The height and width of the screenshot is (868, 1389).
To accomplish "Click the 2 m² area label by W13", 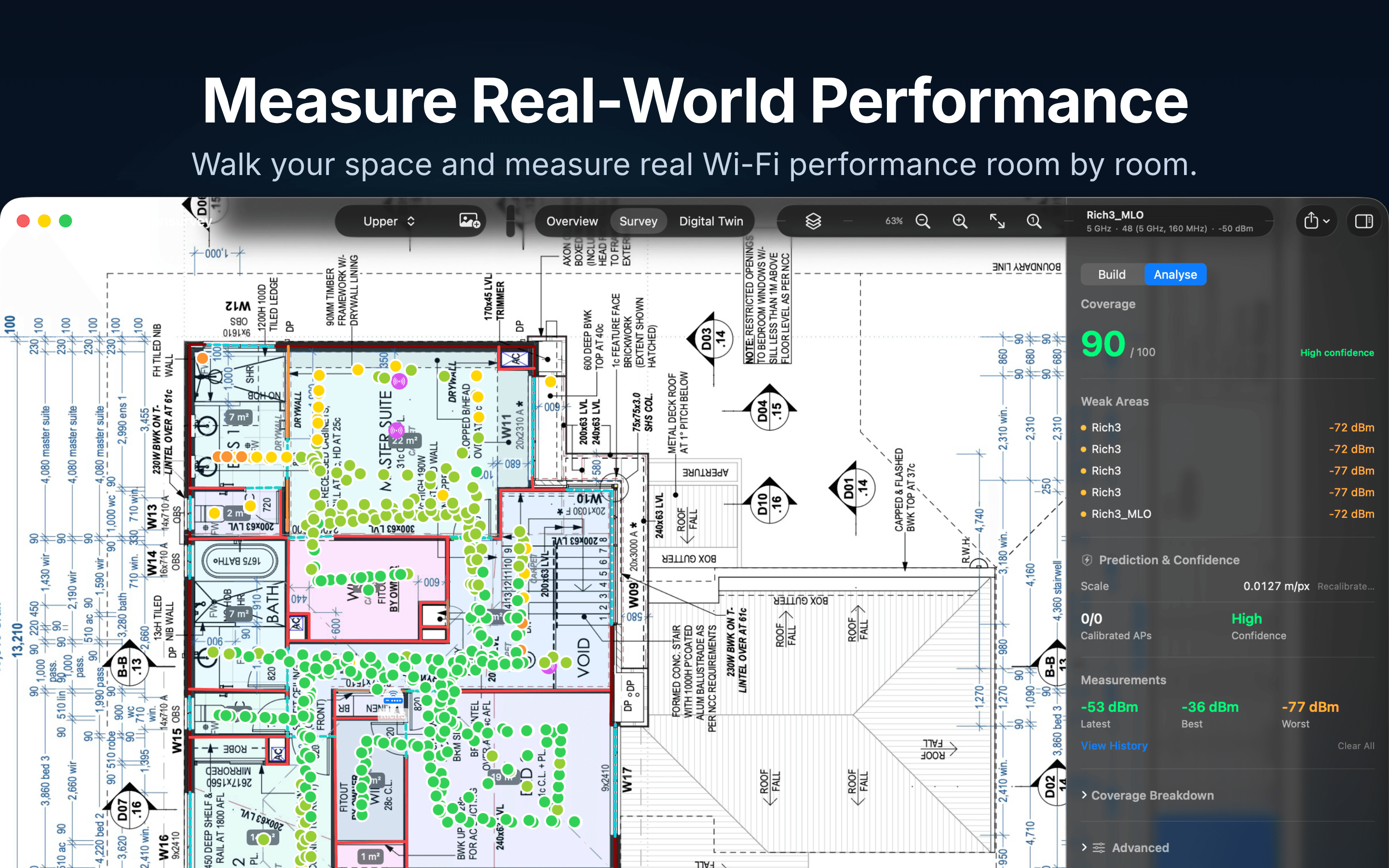I will 234,513.
